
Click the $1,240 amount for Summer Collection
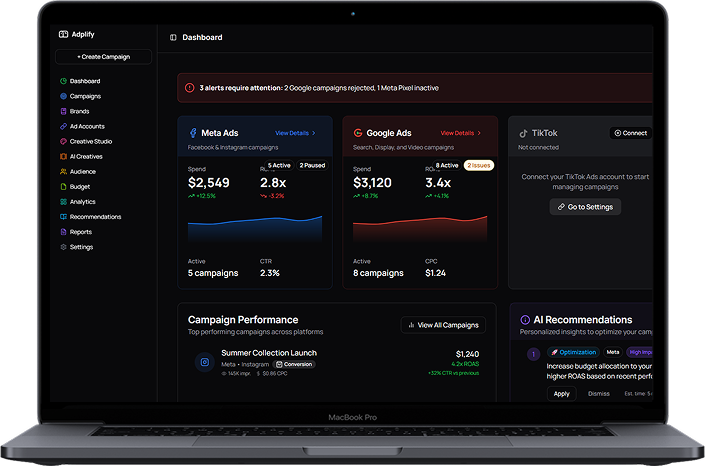point(467,354)
